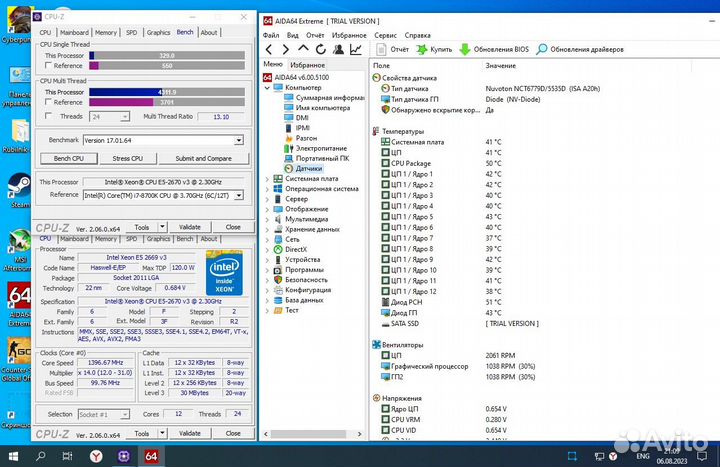Go back in AIDA64 navigation

click(x=269, y=49)
